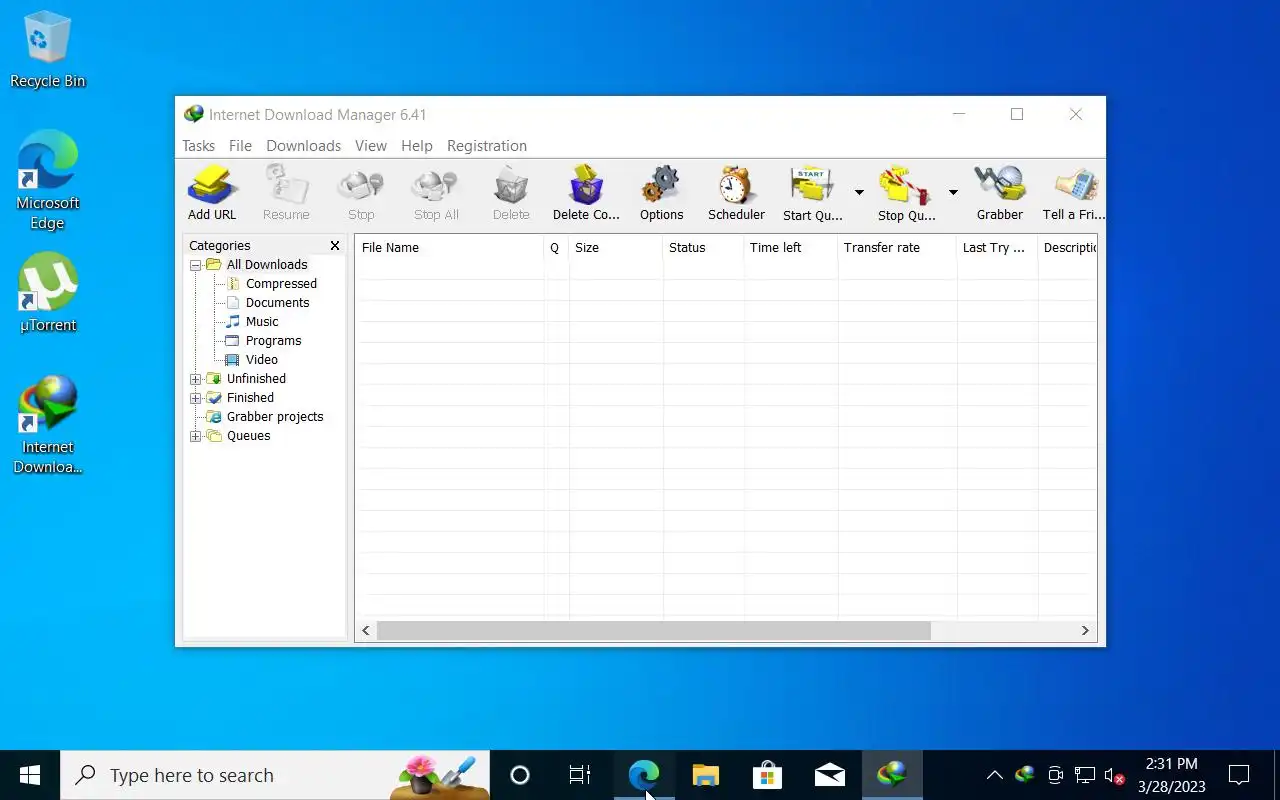1280x800 pixels.
Task: Select the Documents category
Action: [x=277, y=303]
